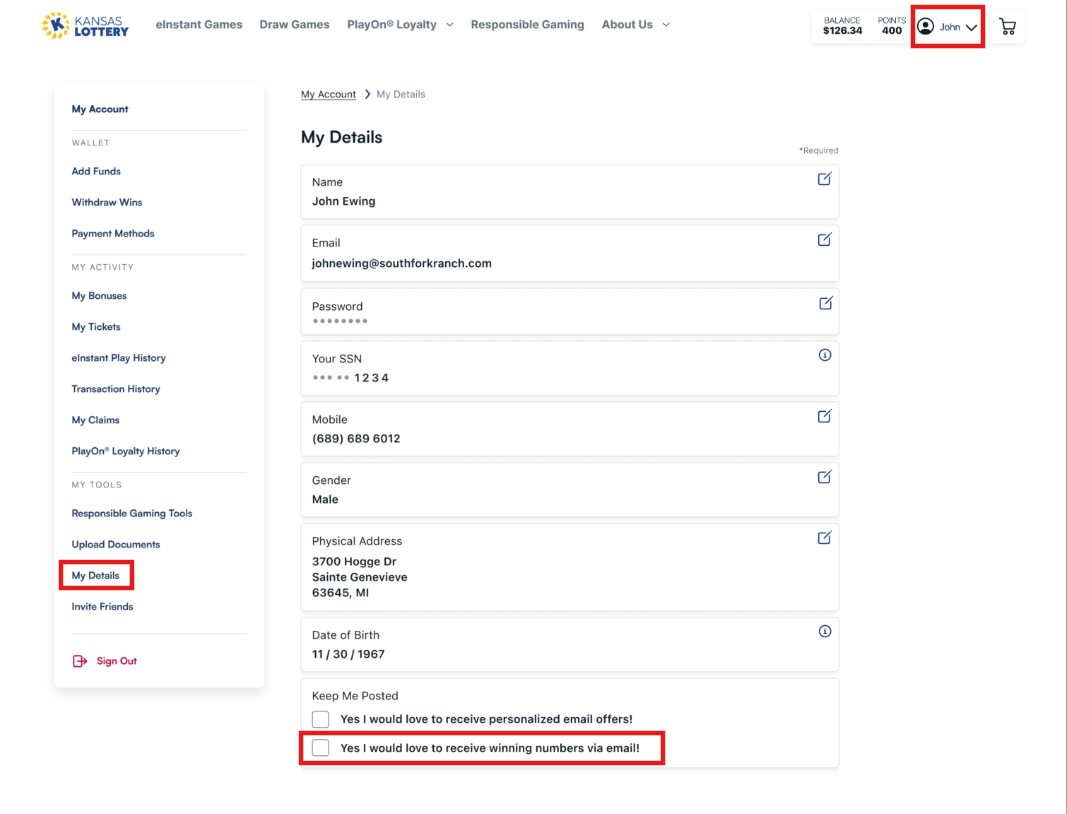View PlayOn Loyalty History
Viewport: 1067px width, 814px height.
point(126,451)
